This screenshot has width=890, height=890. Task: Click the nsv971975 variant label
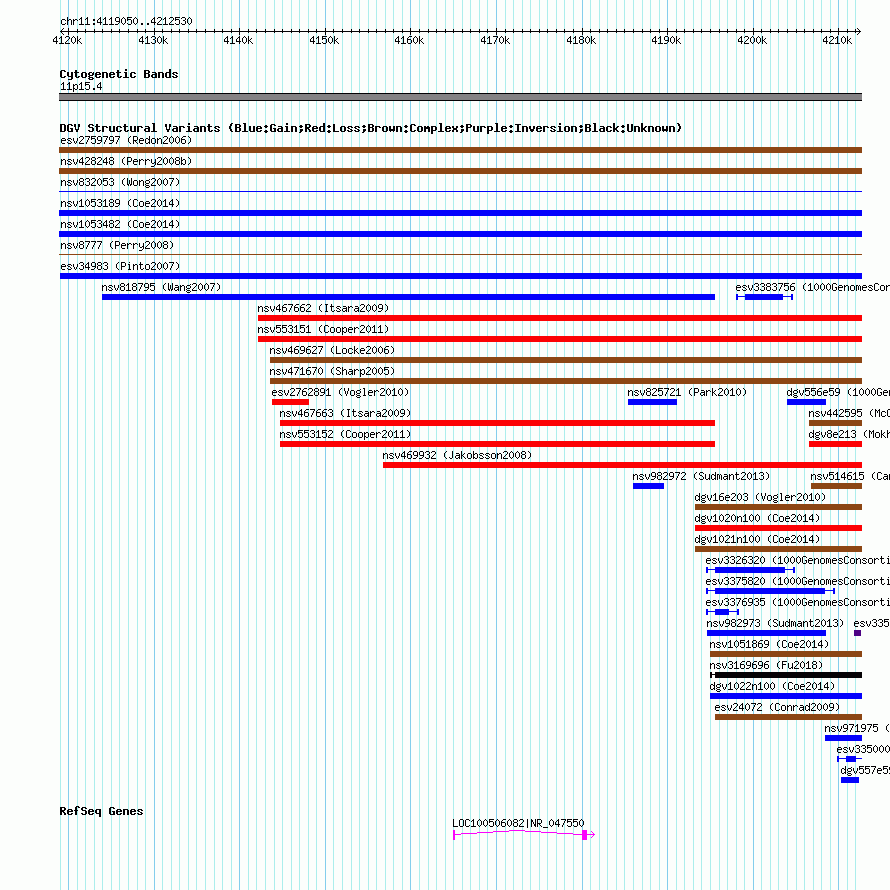click(x=857, y=728)
